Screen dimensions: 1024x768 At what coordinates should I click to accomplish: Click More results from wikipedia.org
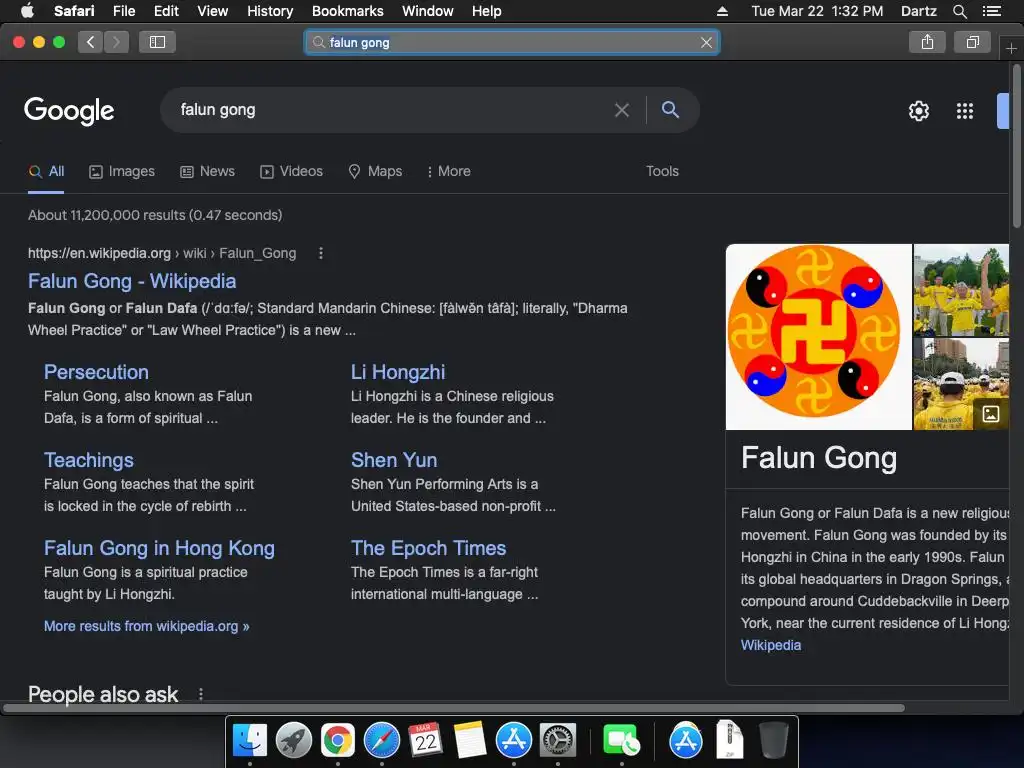(146, 626)
